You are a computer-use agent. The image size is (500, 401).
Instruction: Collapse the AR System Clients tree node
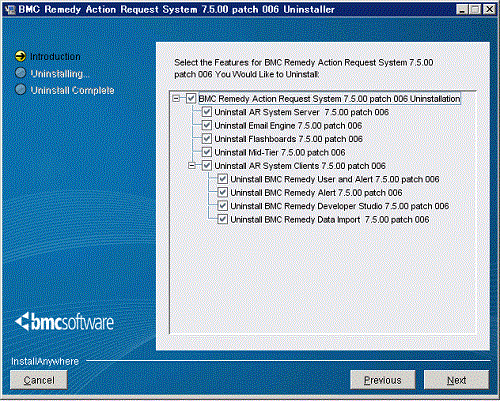pyautogui.click(x=192, y=166)
